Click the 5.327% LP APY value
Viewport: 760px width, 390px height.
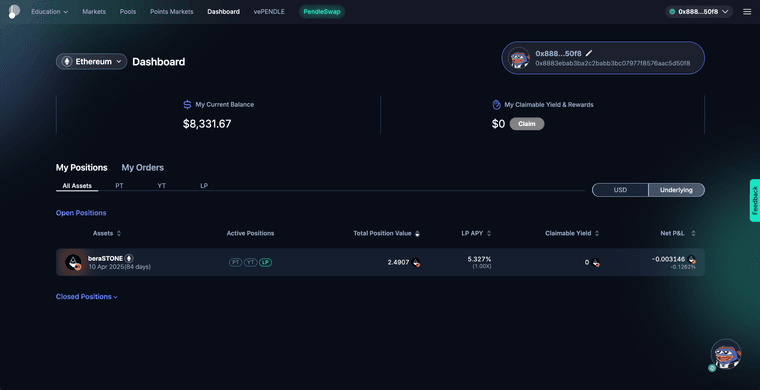pos(479,259)
